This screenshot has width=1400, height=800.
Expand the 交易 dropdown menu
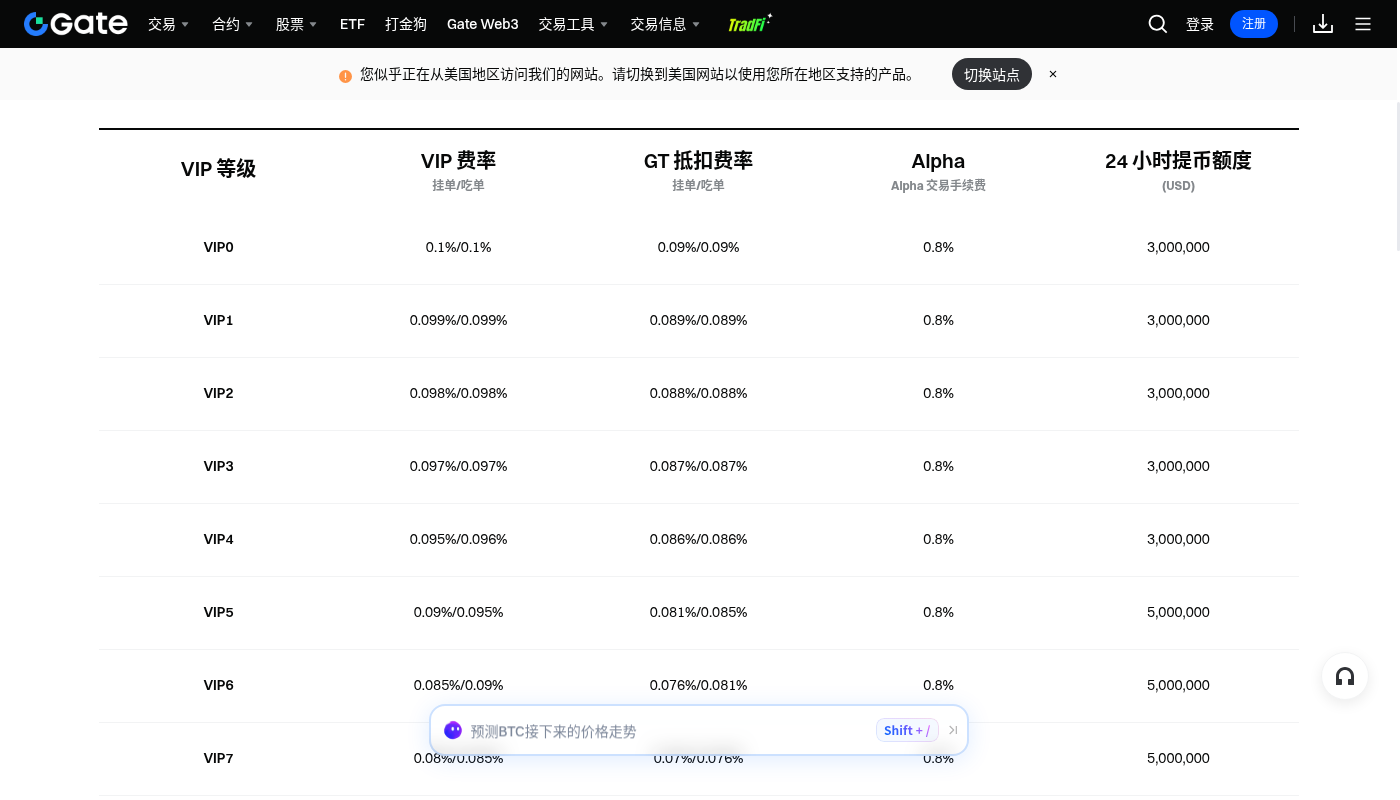click(169, 24)
